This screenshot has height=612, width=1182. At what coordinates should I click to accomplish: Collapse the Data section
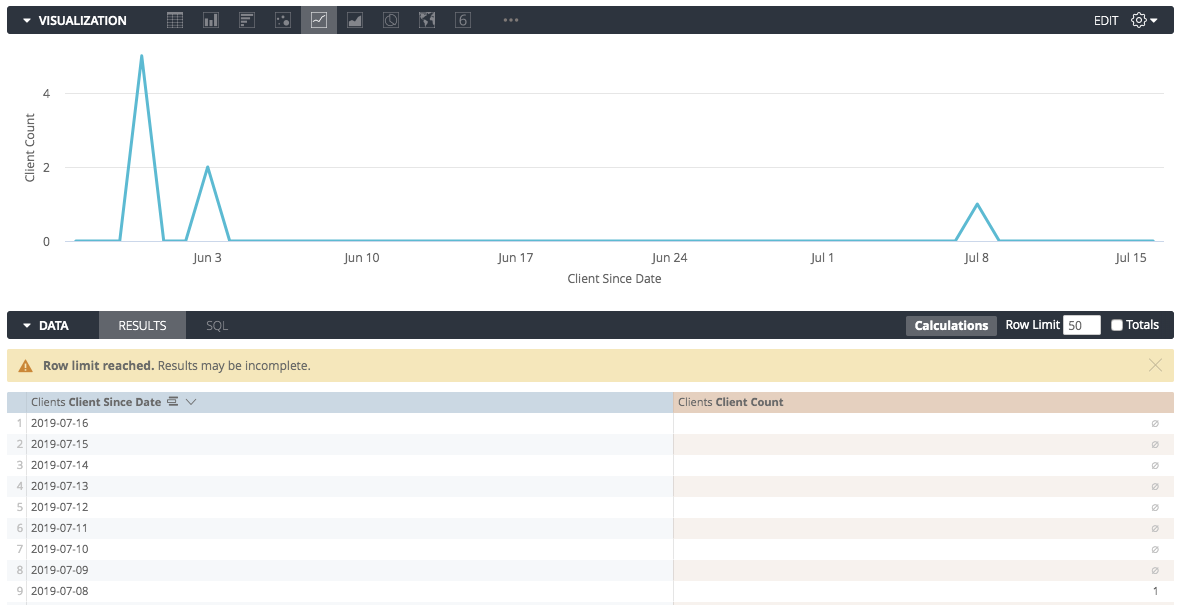(25, 326)
